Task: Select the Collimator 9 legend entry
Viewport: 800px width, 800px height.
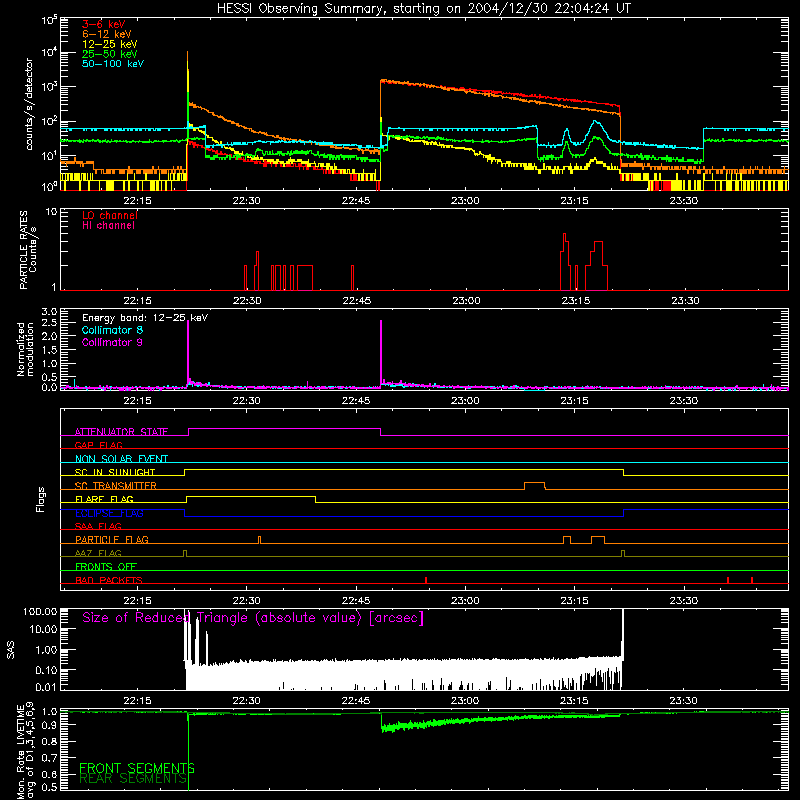Action: coord(112,342)
